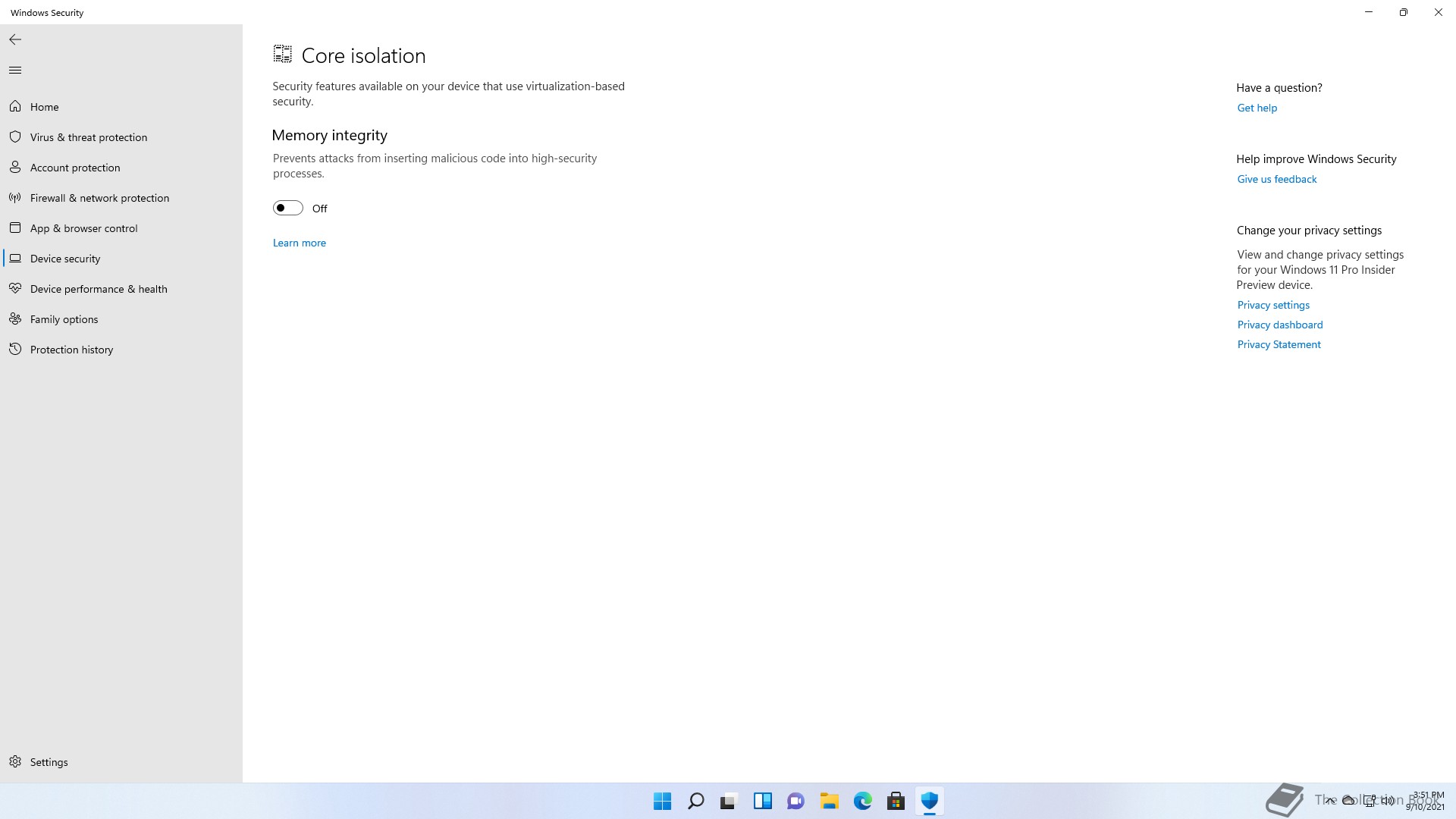Open Family options page
The image size is (1456, 819).
[121, 319]
